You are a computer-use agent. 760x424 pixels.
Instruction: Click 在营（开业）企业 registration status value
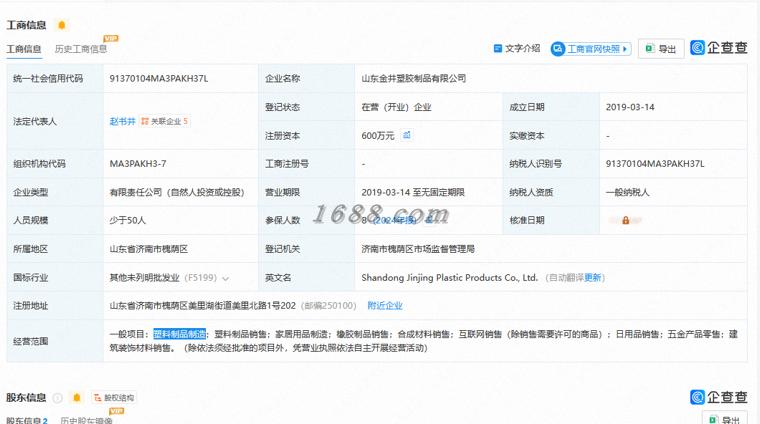[396, 107]
